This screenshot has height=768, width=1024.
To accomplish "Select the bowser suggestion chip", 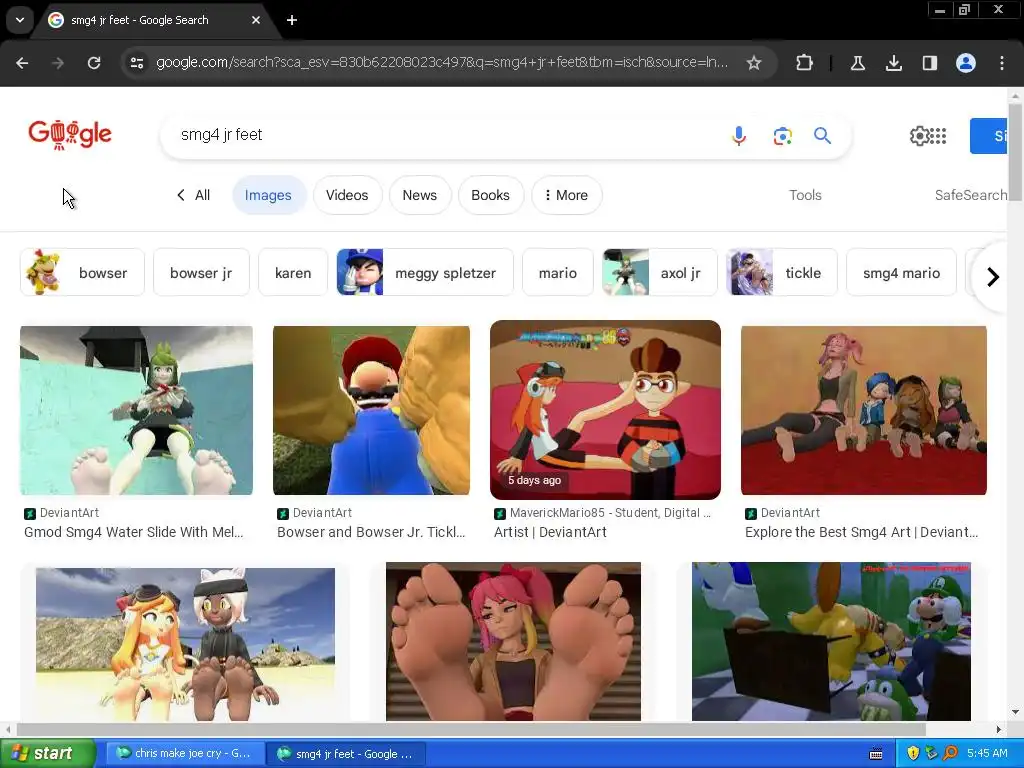I will click(x=82, y=273).
